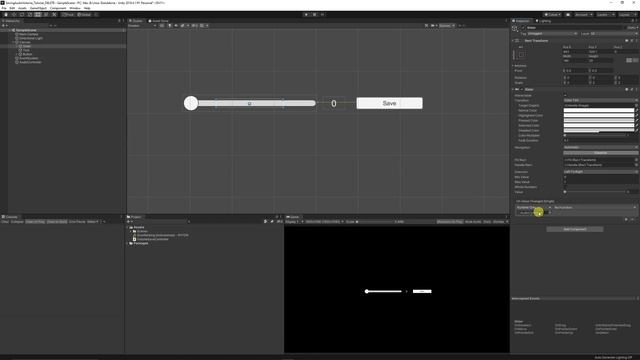640x360 pixels.
Task: Open the Account dropdown button
Action: pyautogui.click(x=584, y=15)
